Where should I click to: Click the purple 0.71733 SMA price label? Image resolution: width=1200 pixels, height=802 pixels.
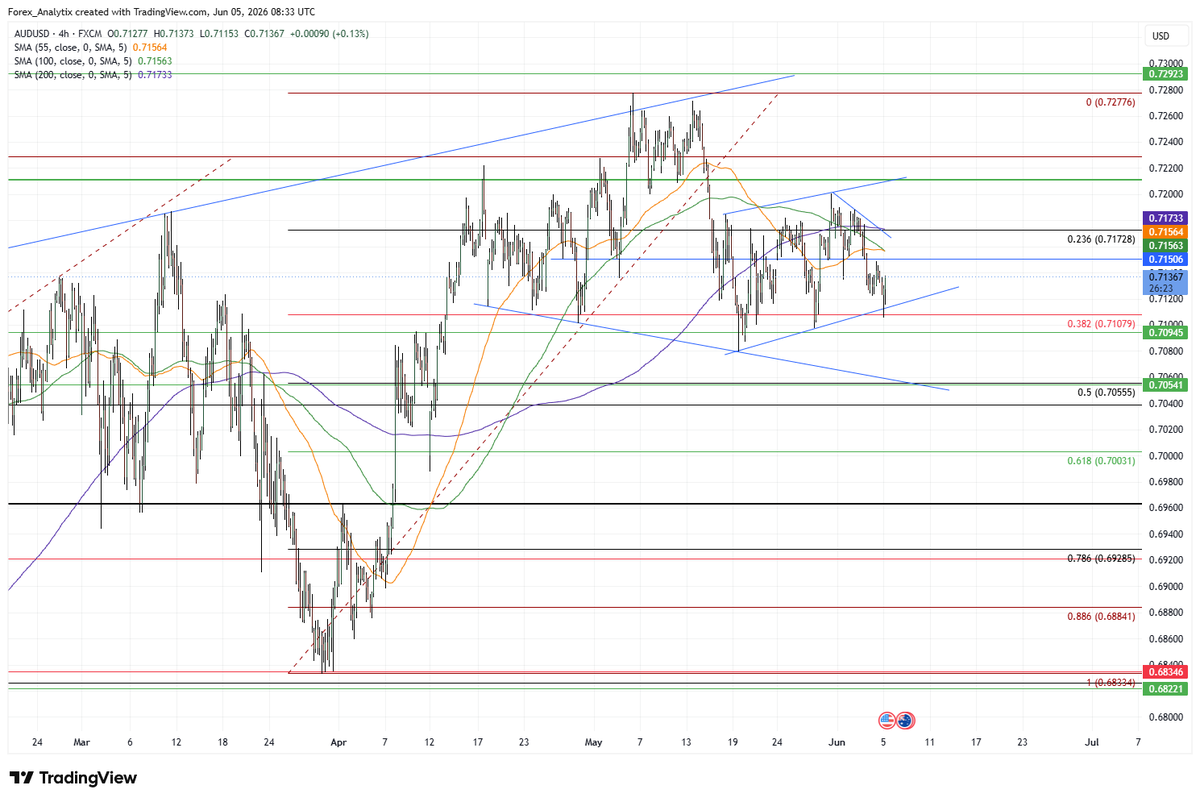pos(1165,217)
